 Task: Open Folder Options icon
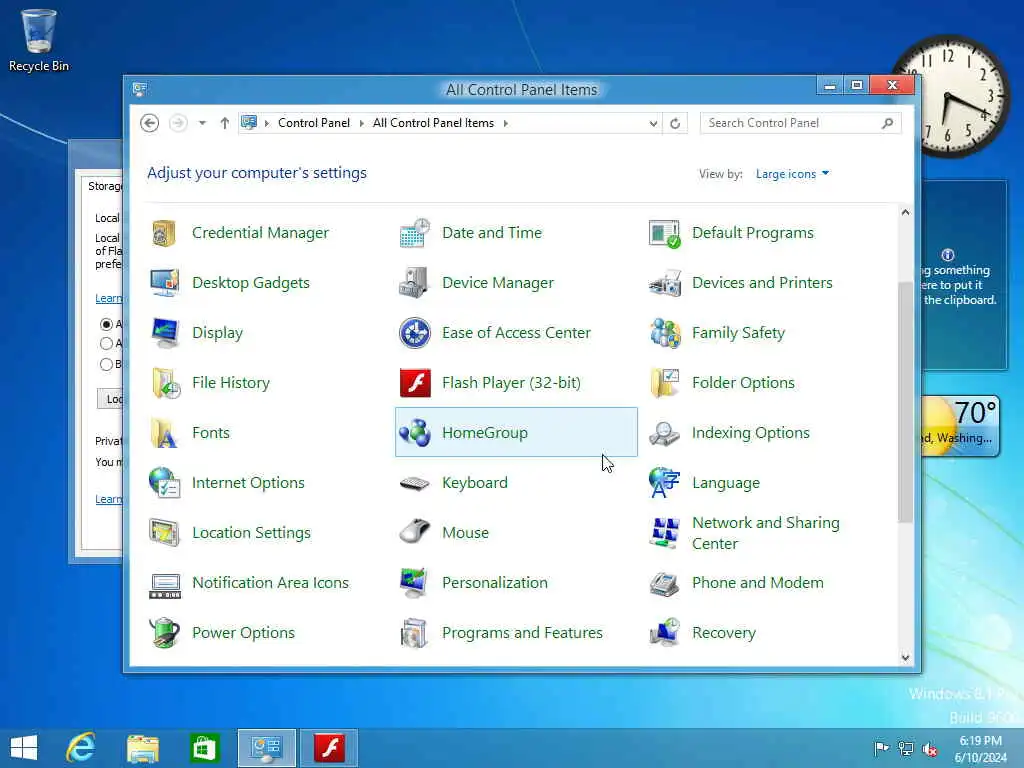(x=665, y=383)
